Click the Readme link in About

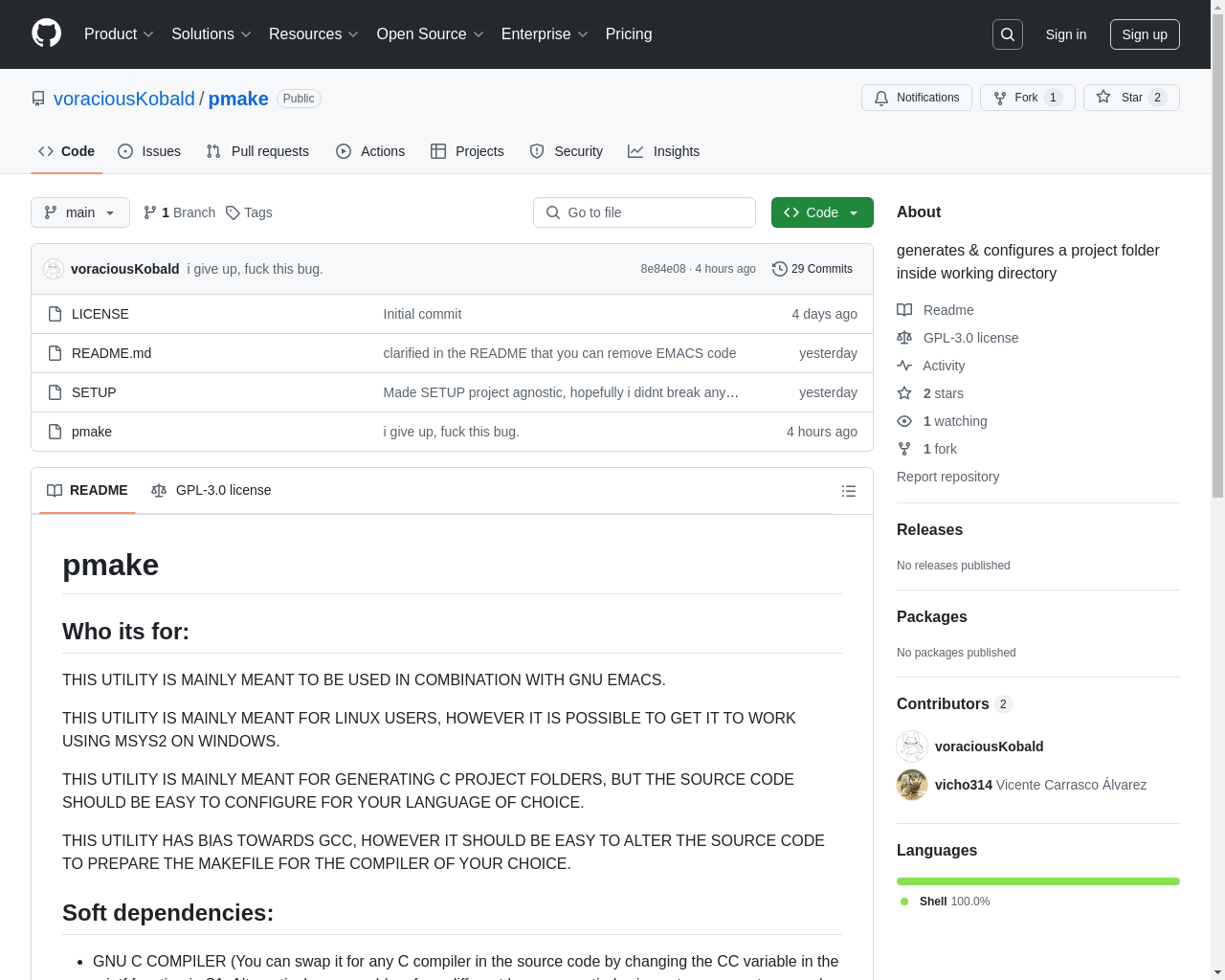(935, 310)
